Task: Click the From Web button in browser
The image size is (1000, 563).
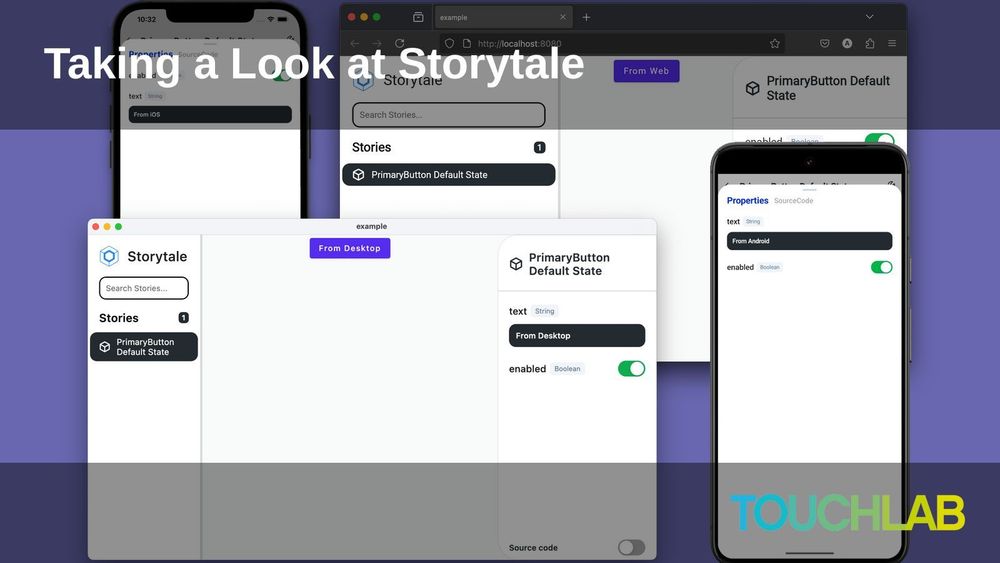Action: click(646, 71)
